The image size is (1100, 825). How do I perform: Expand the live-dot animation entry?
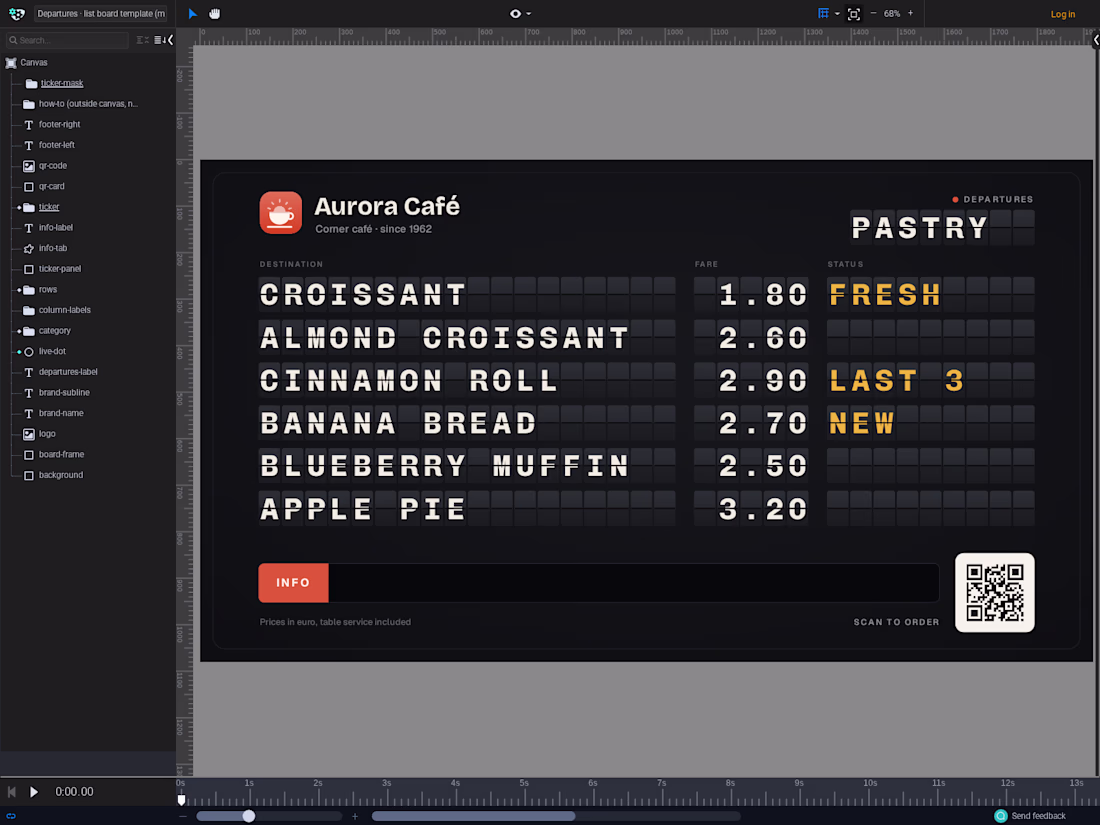pos(19,351)
